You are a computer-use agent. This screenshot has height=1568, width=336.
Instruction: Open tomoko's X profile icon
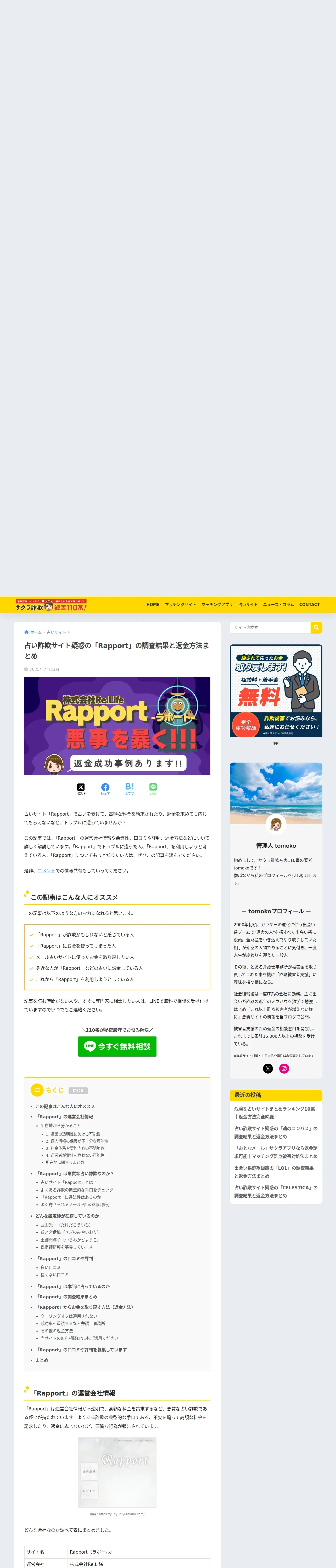point(268,1068)
